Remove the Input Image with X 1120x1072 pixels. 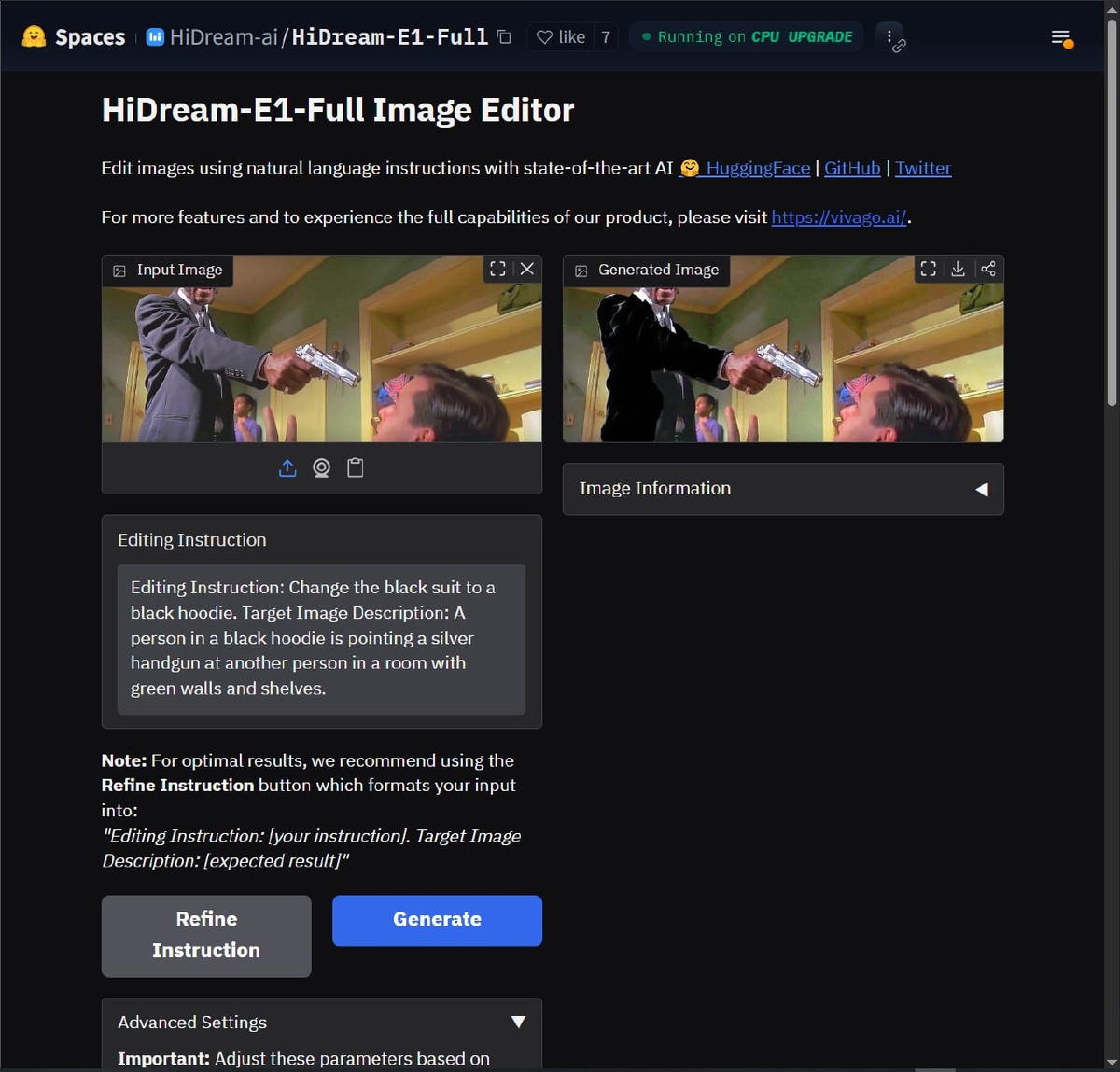(x=527, y=269)
